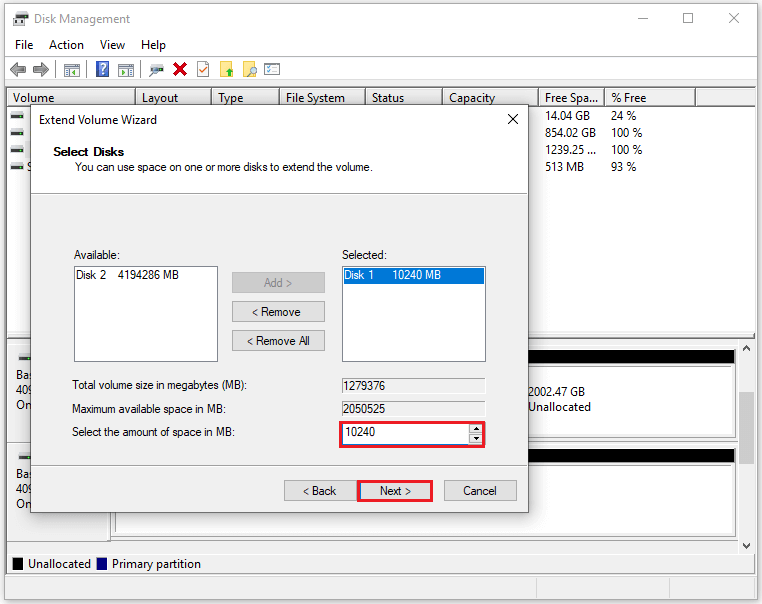Viewport: 762px width, 604px height.
Task: Sort by Free Space column header
Action: 572,98
